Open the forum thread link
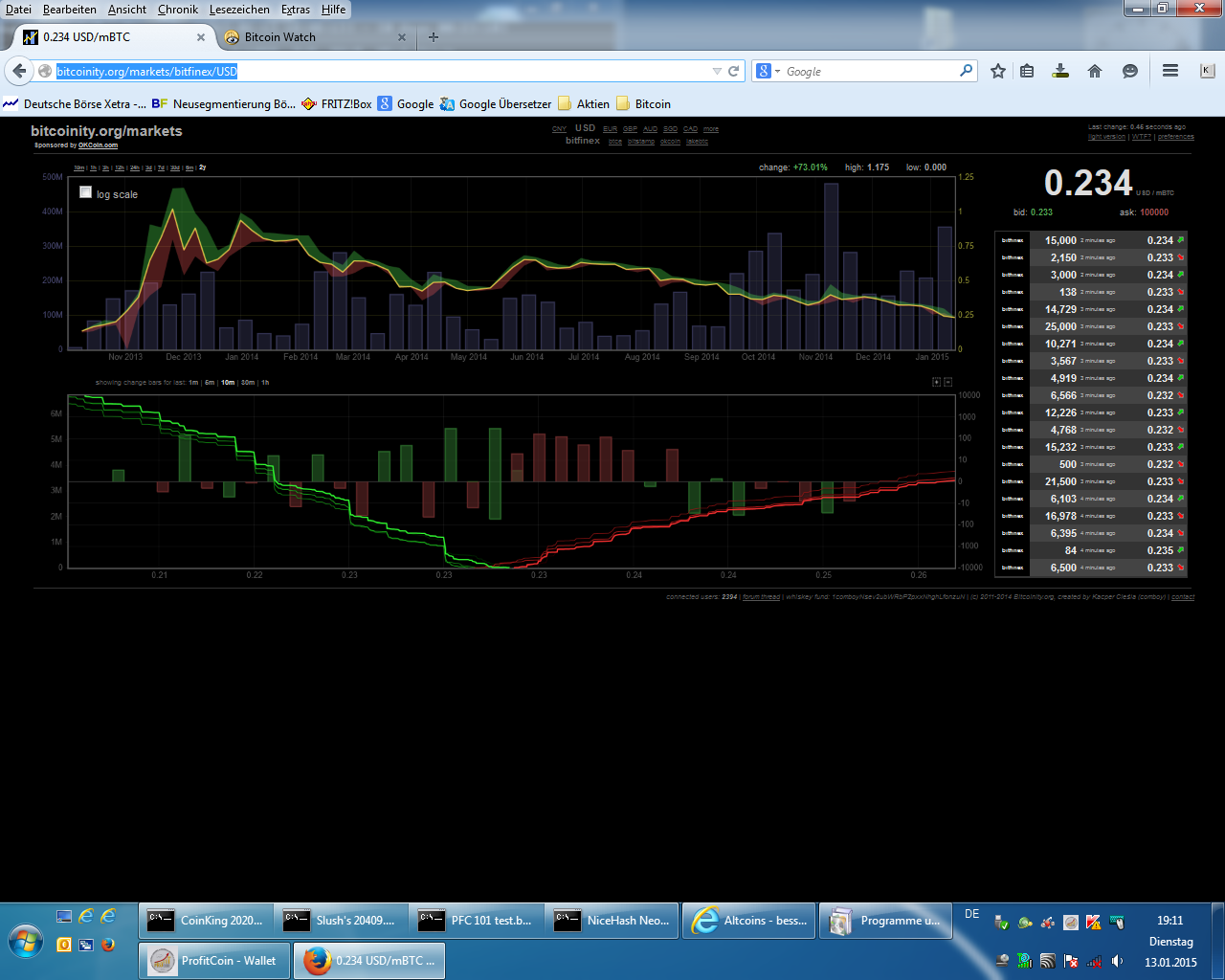The height and width of the screenshot is (980, 1225). click(x=760, y=596)
